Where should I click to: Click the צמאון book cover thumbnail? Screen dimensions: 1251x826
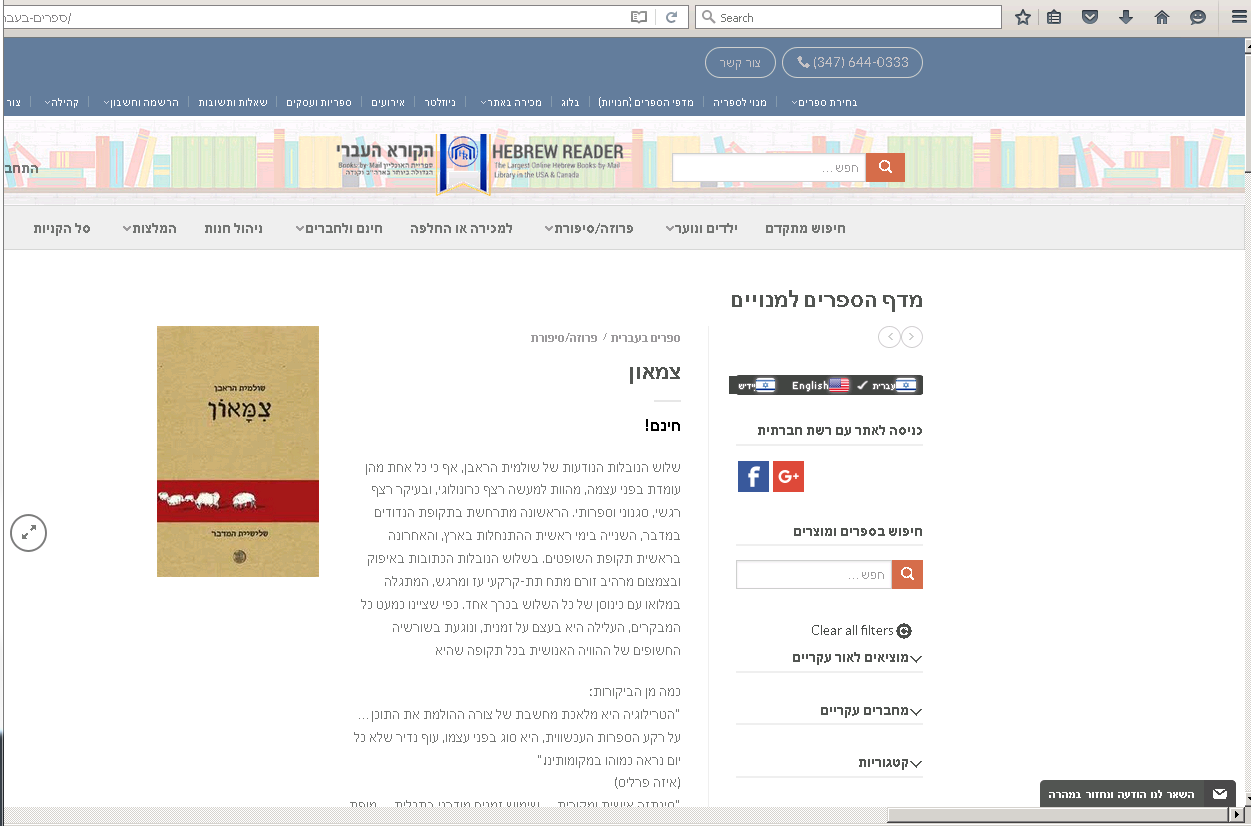click(x=238, y=451)
